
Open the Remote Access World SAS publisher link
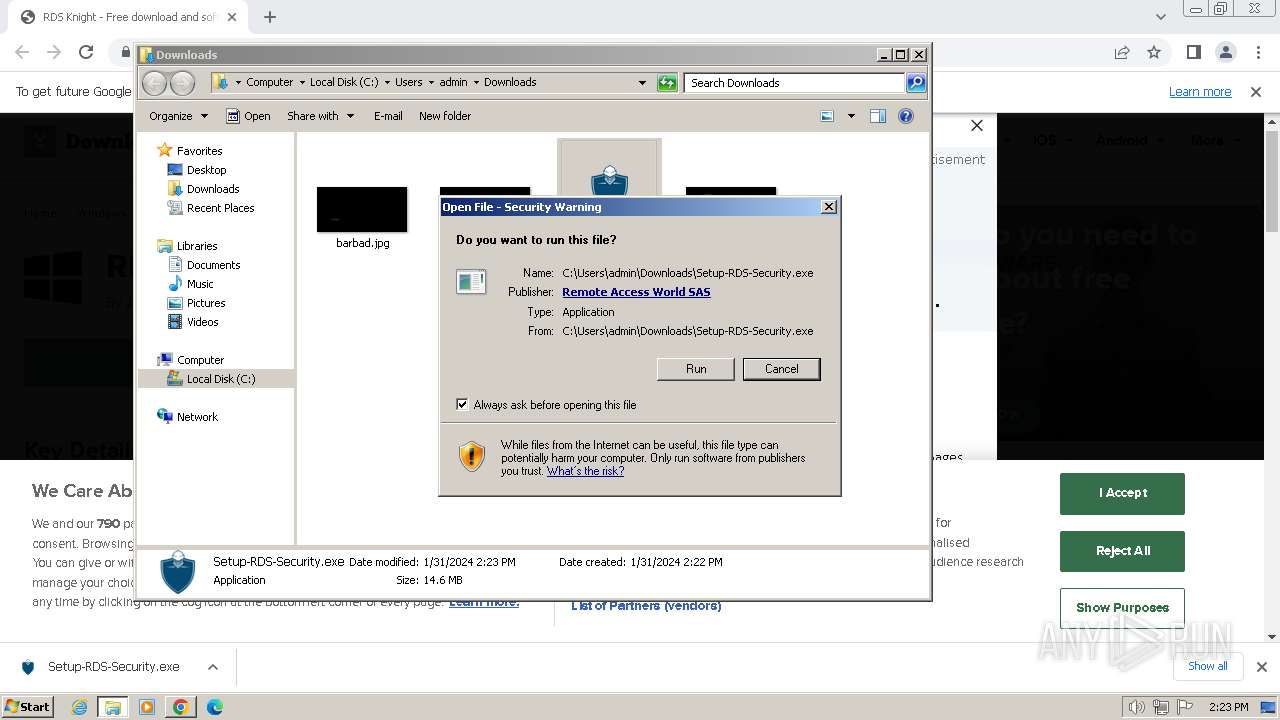636,292
